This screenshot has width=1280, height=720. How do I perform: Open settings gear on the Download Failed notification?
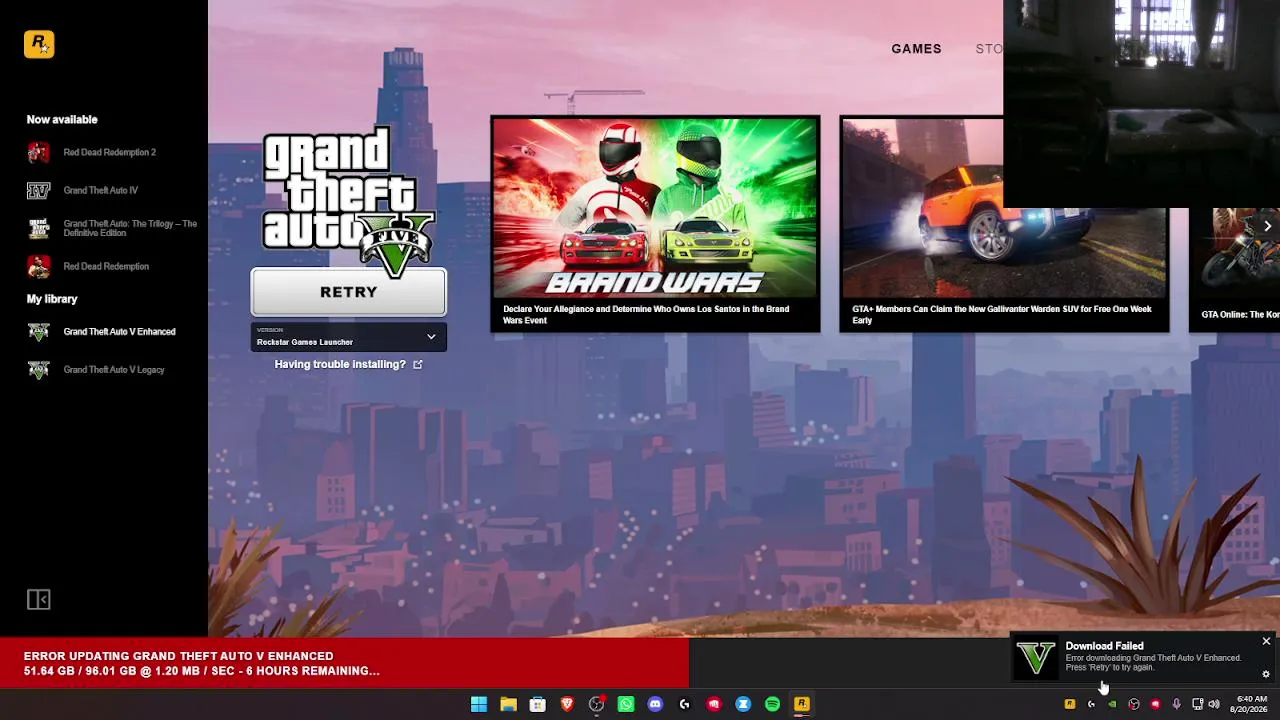(x=1266, y=674)
